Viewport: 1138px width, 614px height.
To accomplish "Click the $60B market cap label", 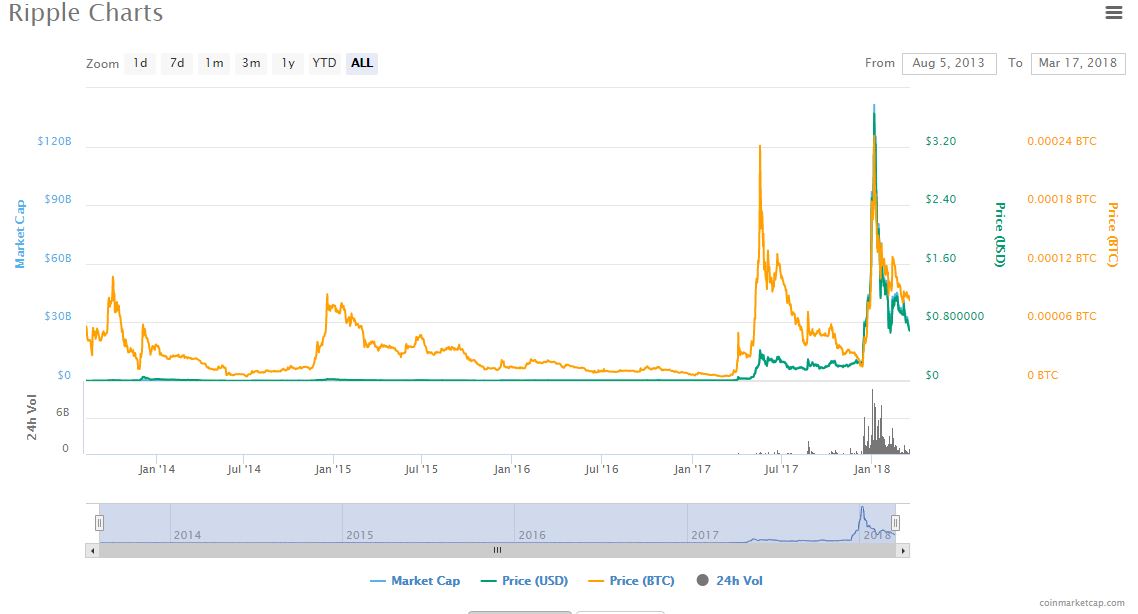I will click(x=58, y=258).
